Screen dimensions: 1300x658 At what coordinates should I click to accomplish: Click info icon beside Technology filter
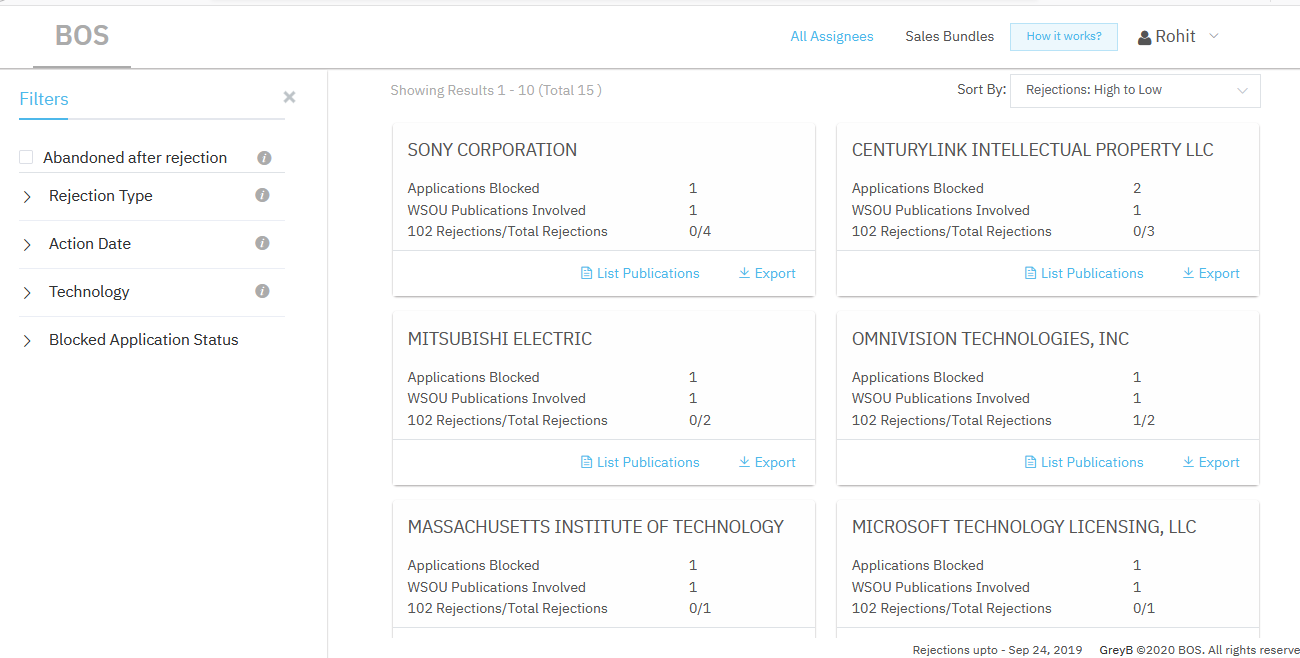tap(262, 291)
